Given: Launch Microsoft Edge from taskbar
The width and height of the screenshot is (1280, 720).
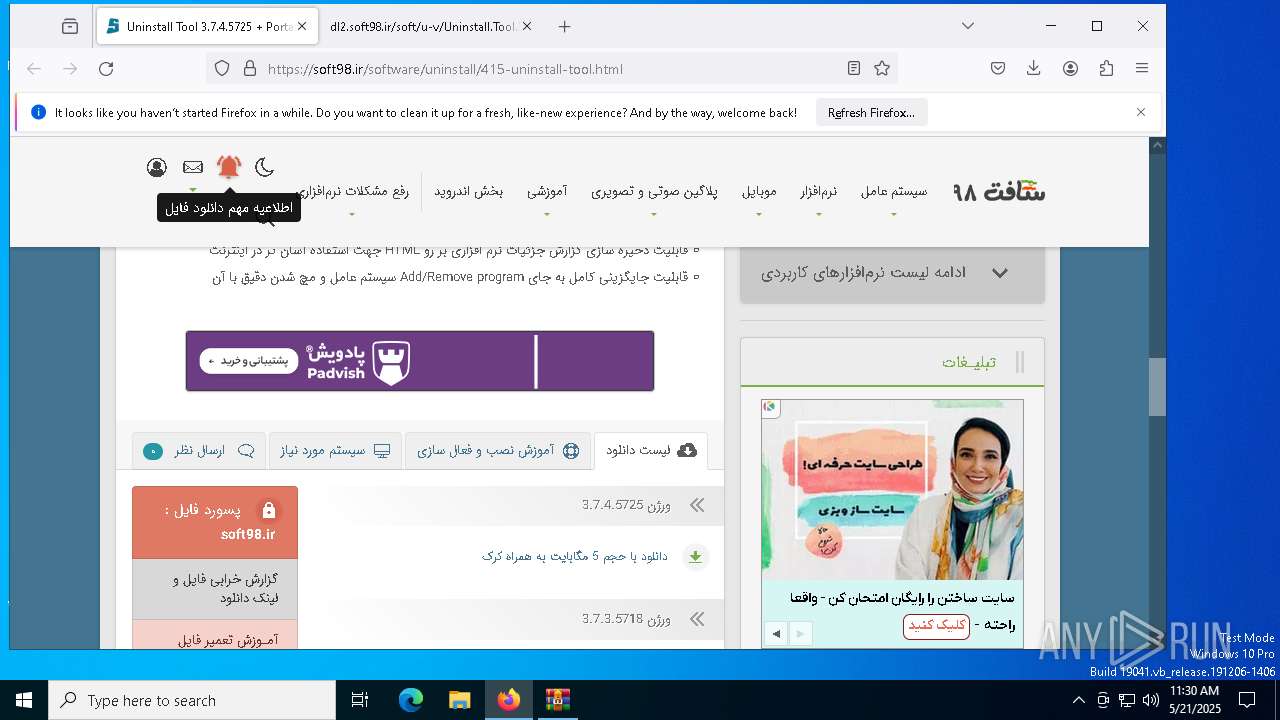Looking at the screenshot, I should (x=411, y=700).
